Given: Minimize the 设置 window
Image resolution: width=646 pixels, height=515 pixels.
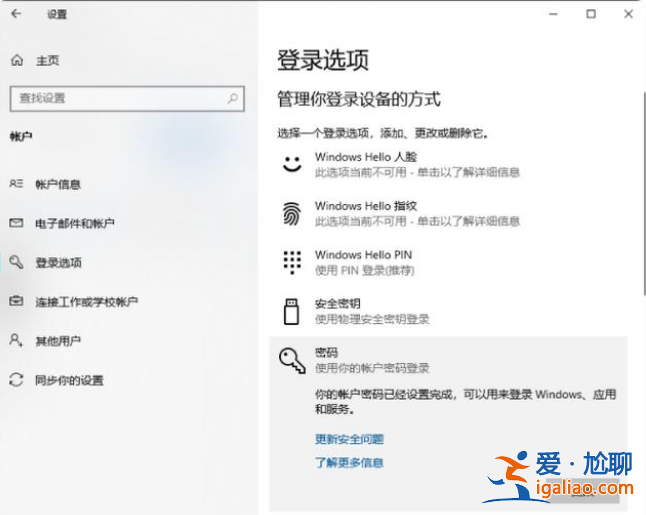Looking at the screenshot, I should coord(553,14).
